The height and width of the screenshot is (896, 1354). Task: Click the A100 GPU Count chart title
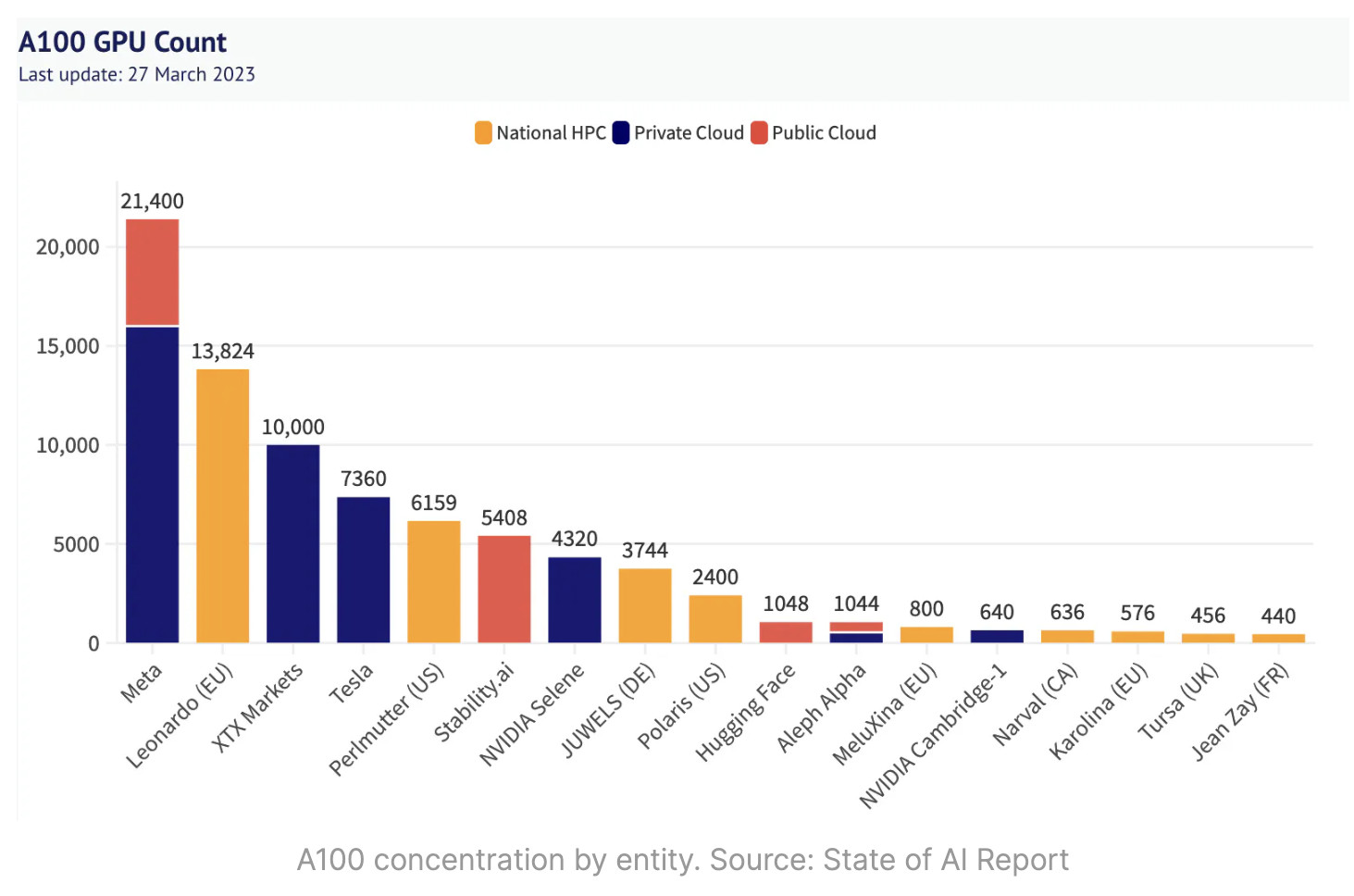[x=122, y=43]
